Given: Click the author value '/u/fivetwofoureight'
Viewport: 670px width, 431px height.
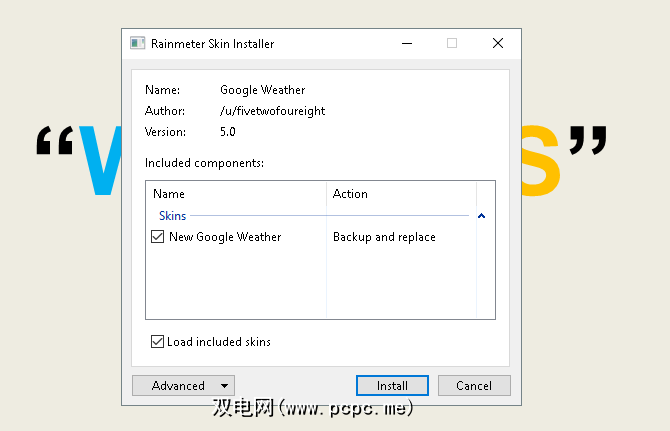Looking at the screenshot, I should pos(272,111).
